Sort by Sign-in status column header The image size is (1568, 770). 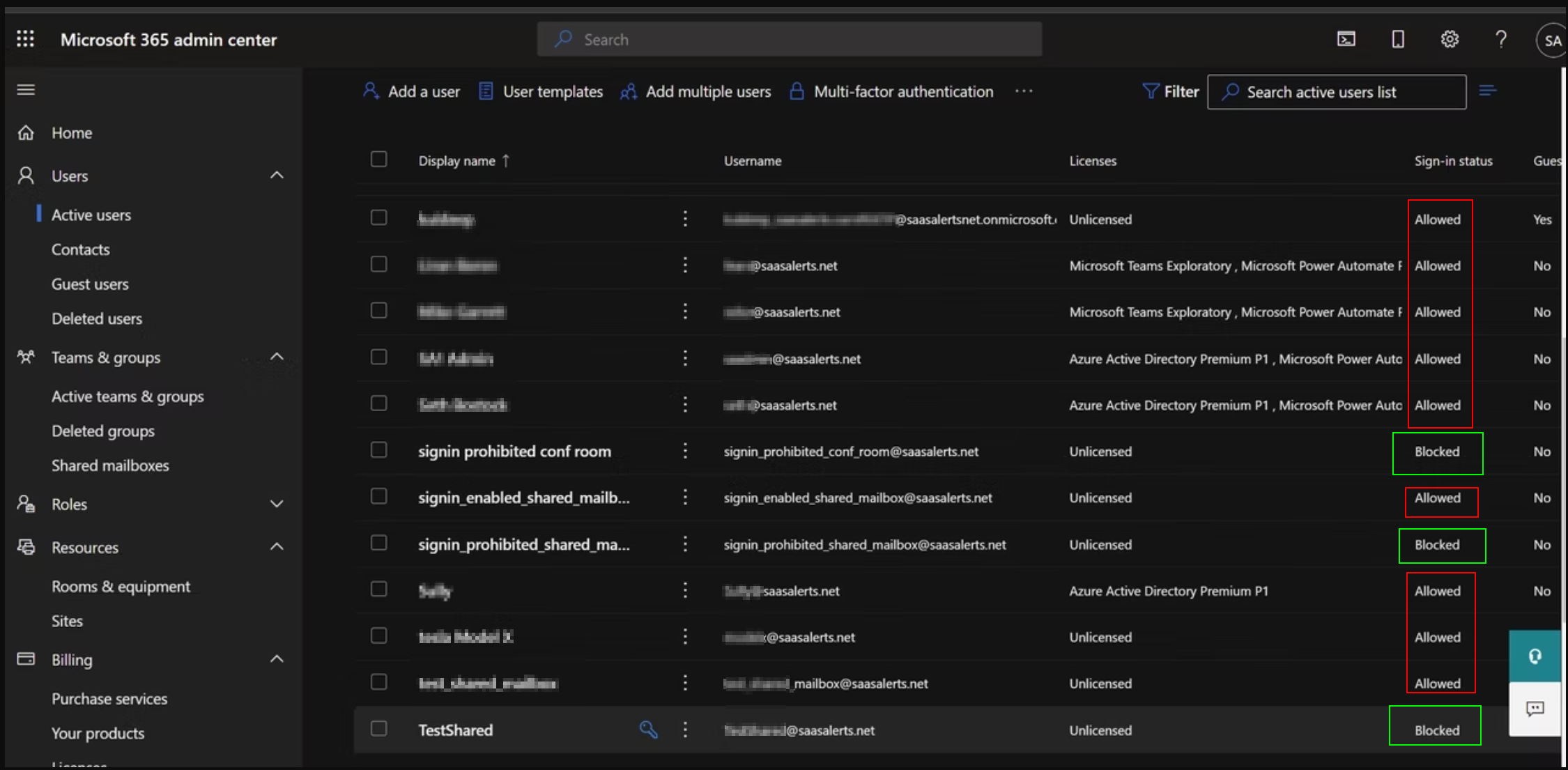pyautogui.click(x=1453, y=161)
